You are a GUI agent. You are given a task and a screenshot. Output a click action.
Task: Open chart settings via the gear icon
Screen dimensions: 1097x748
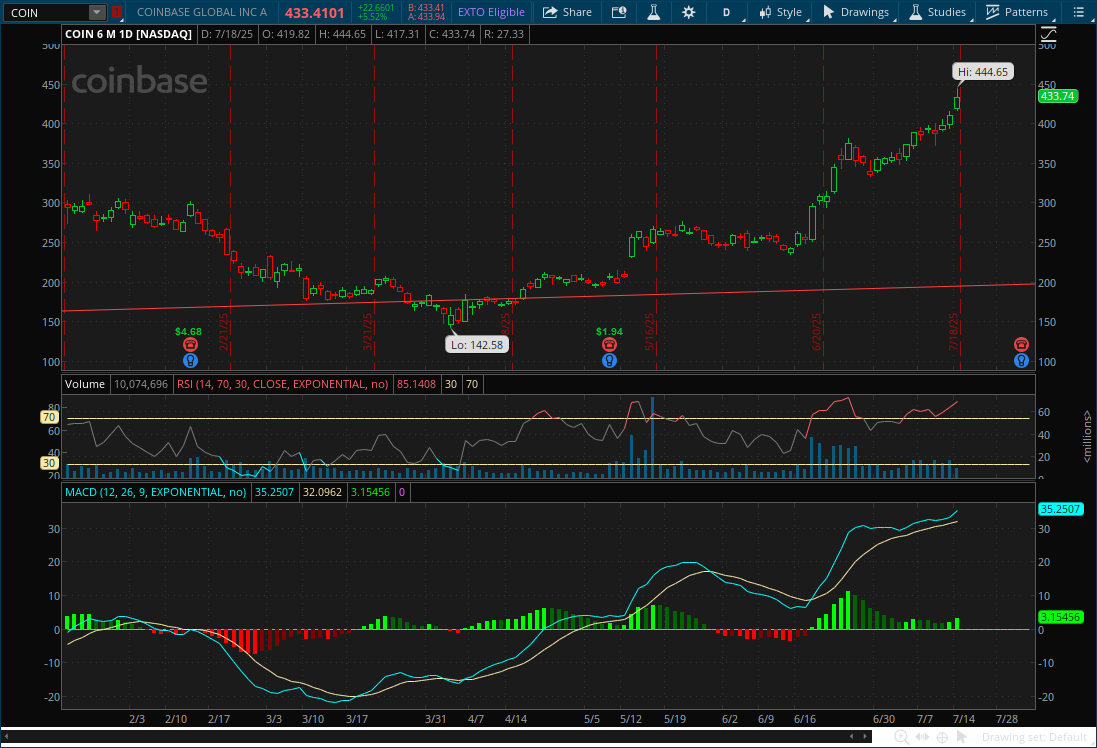[x=688, y=12]
